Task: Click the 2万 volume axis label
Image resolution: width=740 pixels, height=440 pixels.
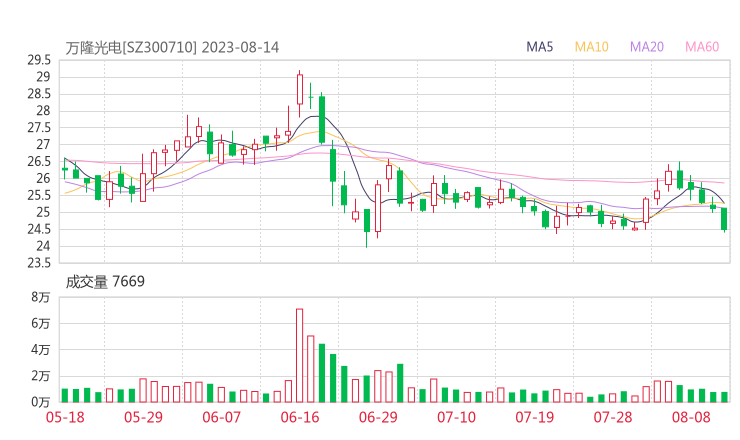Action: click(41, 376)
